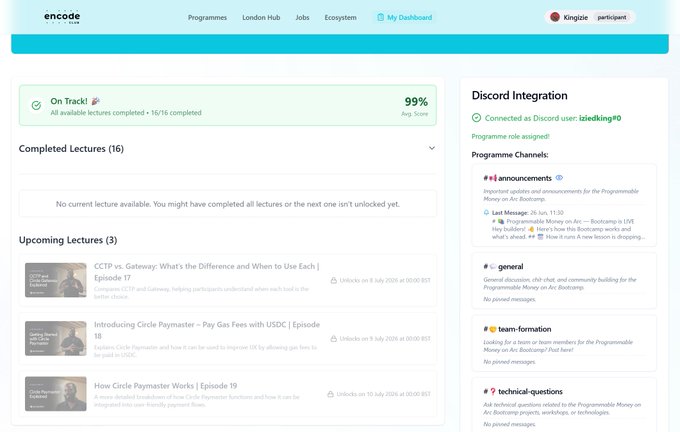This screenshot has width=680, height=432.
Task: Click the Kingizie profile avatar
Action: 555,17
